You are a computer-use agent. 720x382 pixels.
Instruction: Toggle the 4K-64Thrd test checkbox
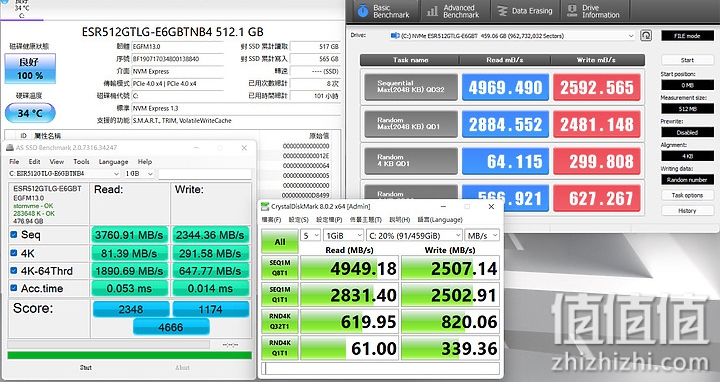(14, 271)
